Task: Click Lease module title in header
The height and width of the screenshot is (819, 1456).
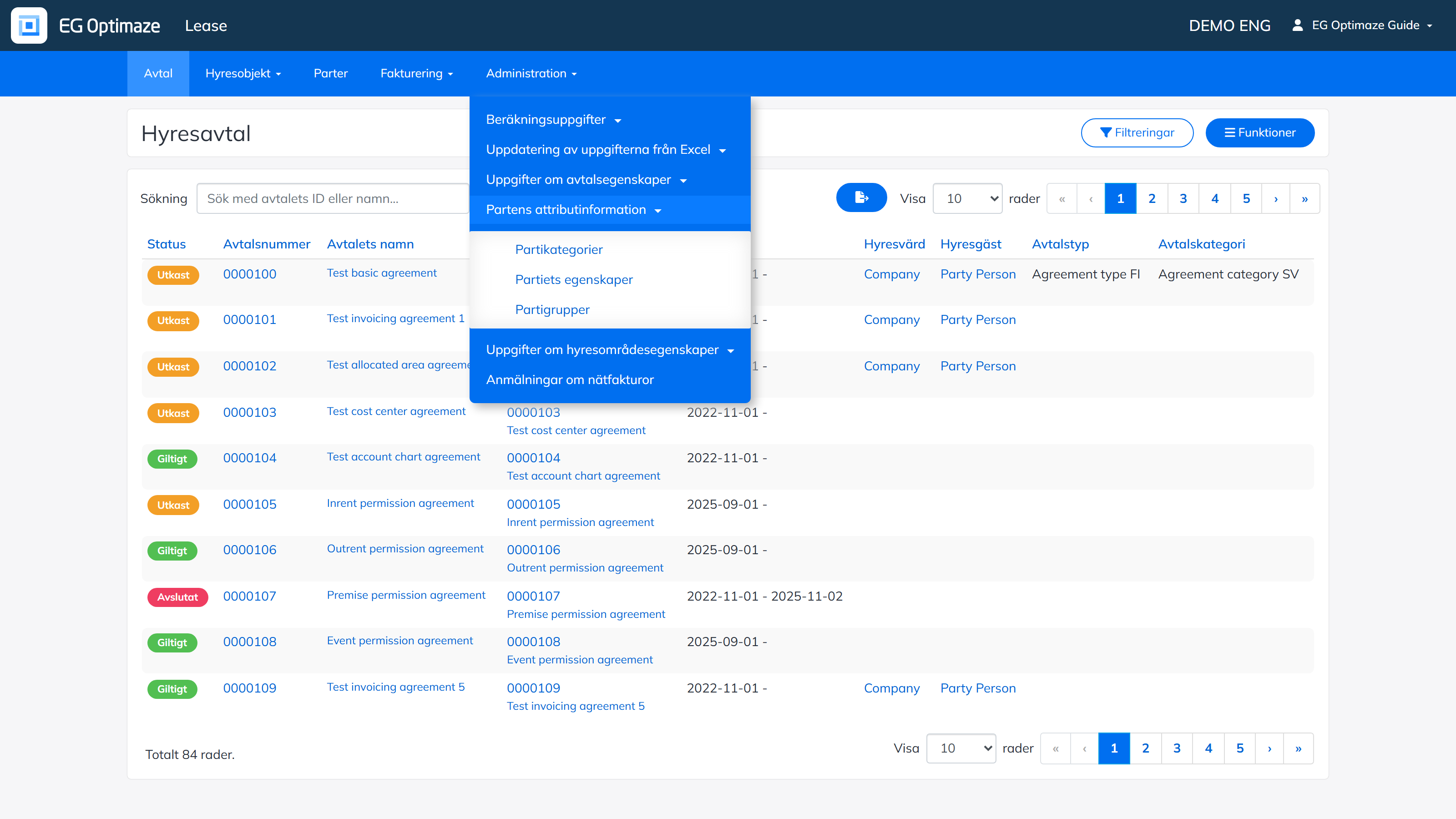Action: (206, 25)
